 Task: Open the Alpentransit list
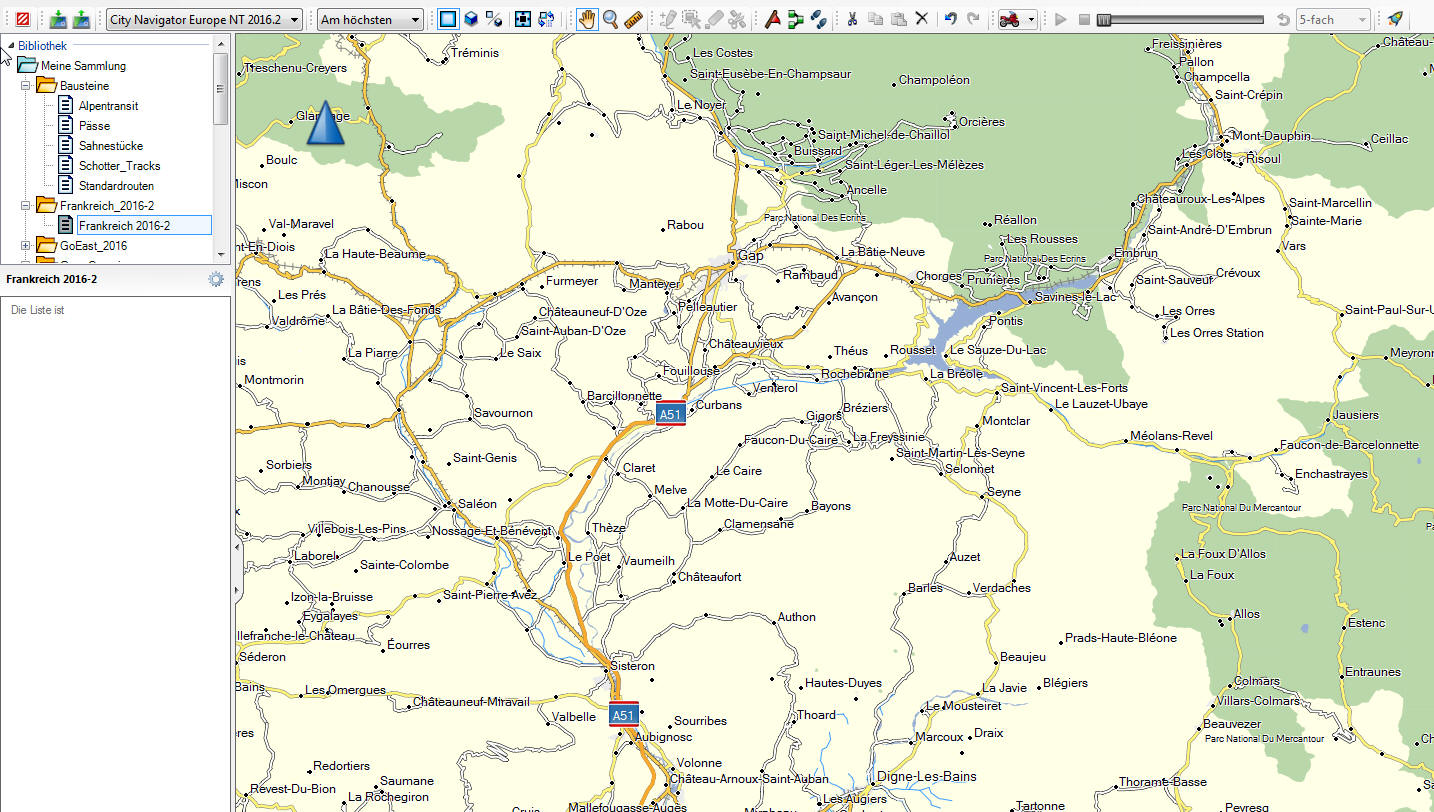[x=108, y=106]
